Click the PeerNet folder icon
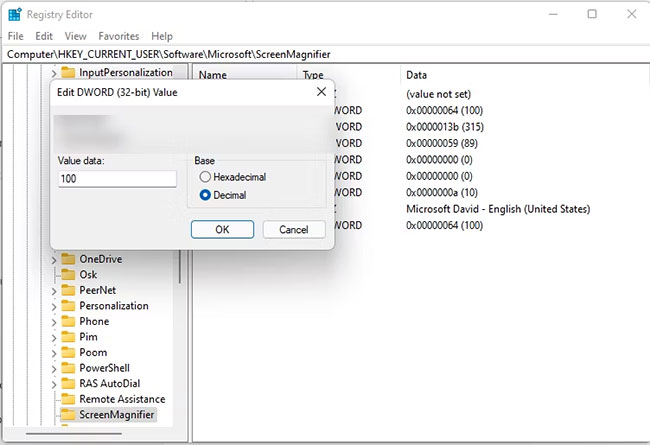650x445 pixels. 68,290
